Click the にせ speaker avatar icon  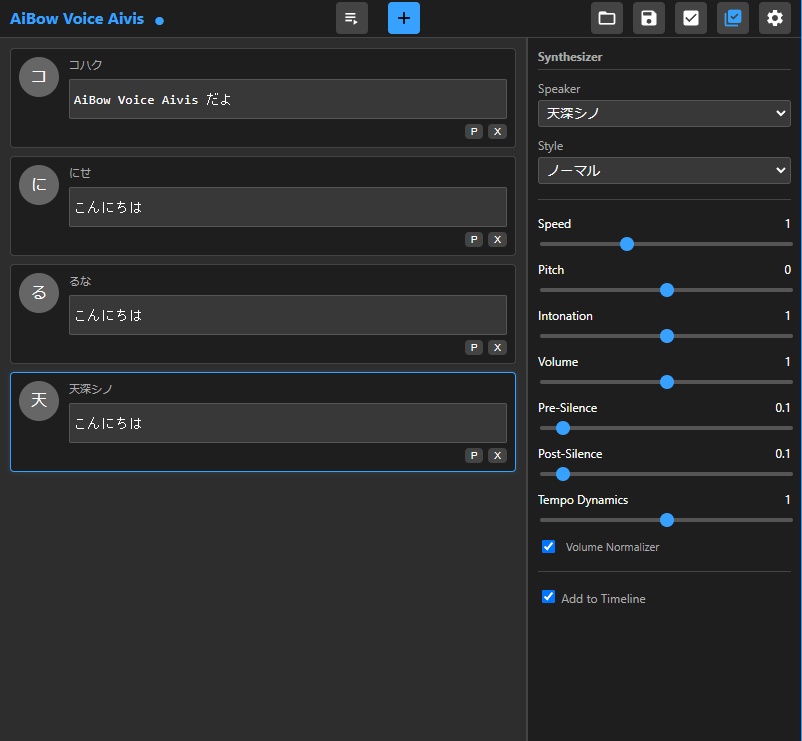click(x=37, y=185)
